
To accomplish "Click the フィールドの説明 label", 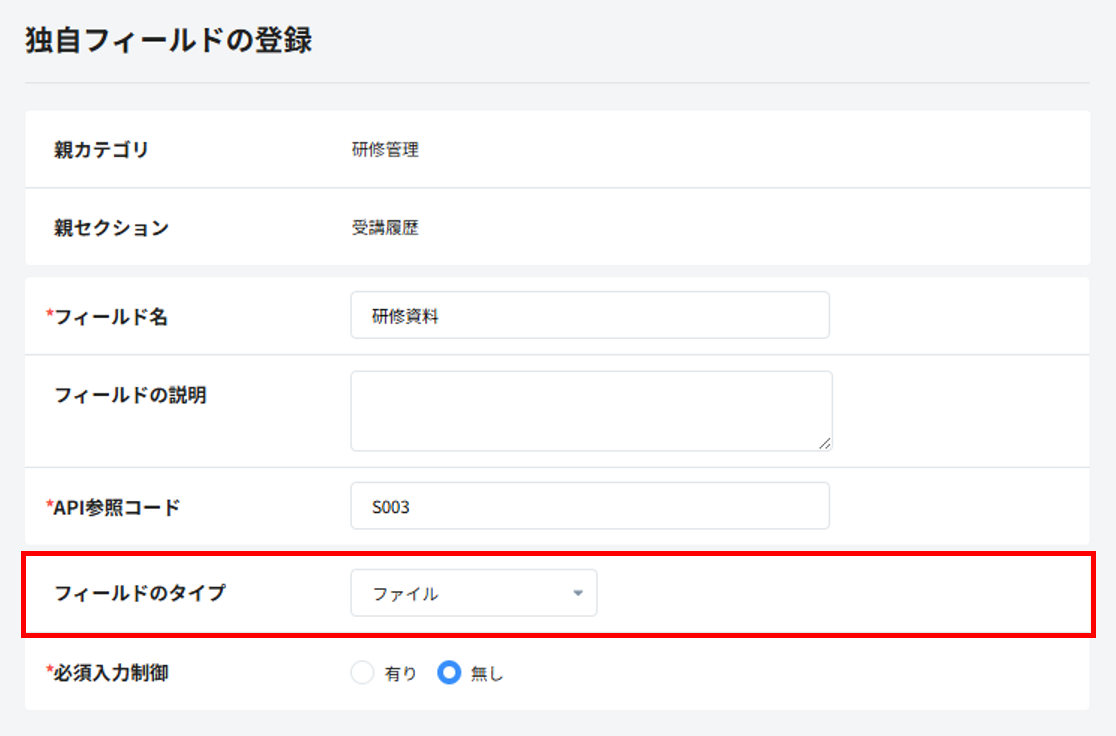I will coord(130,395).
